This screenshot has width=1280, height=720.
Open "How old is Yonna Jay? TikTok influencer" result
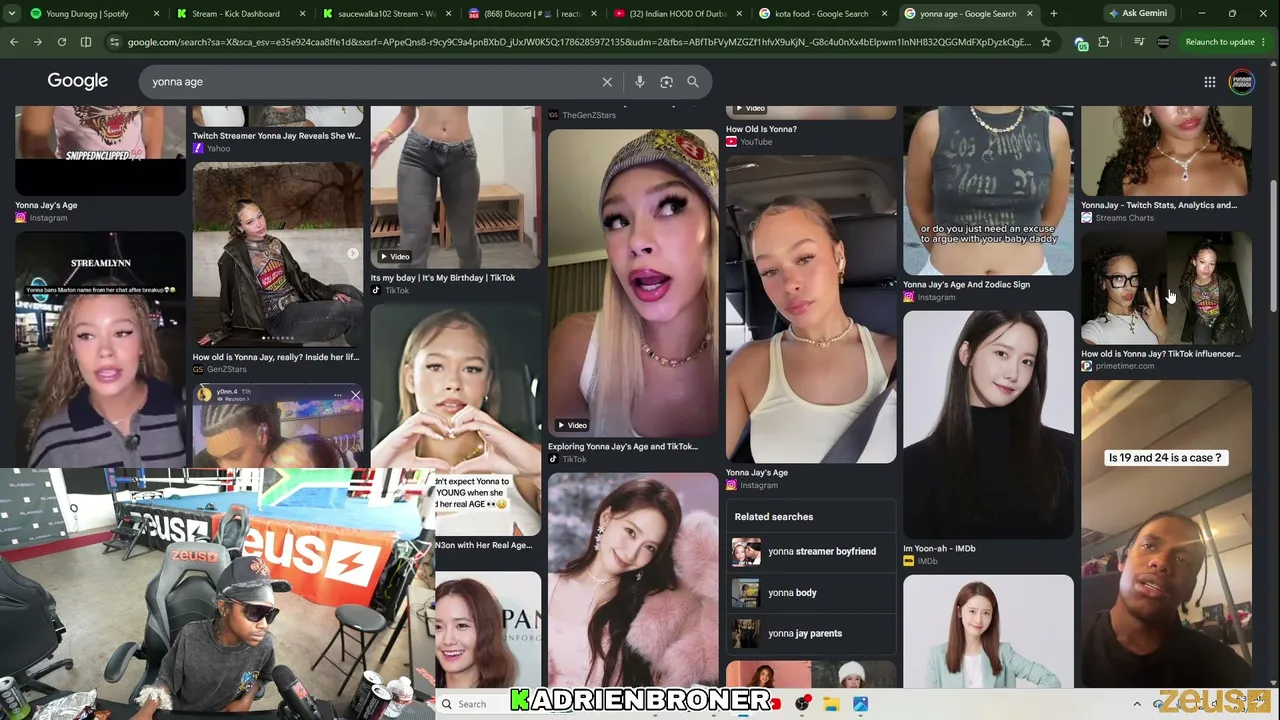[1160, 353]
